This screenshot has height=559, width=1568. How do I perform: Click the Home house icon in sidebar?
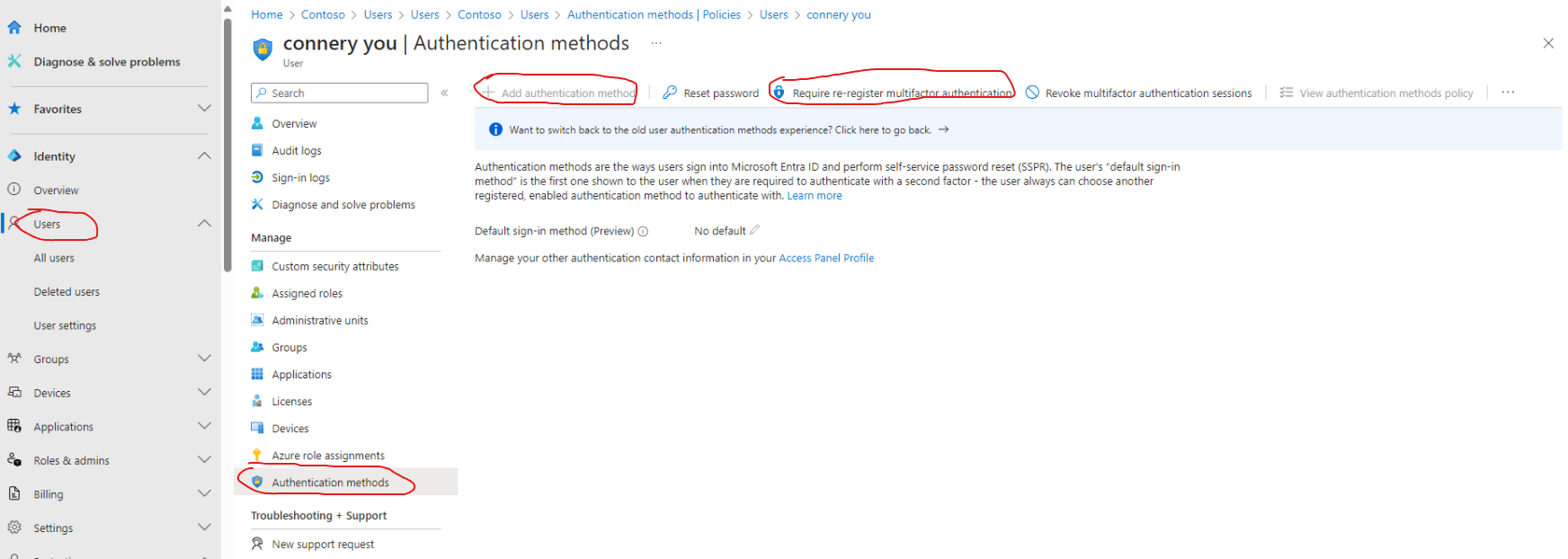[x=14, y=28]
